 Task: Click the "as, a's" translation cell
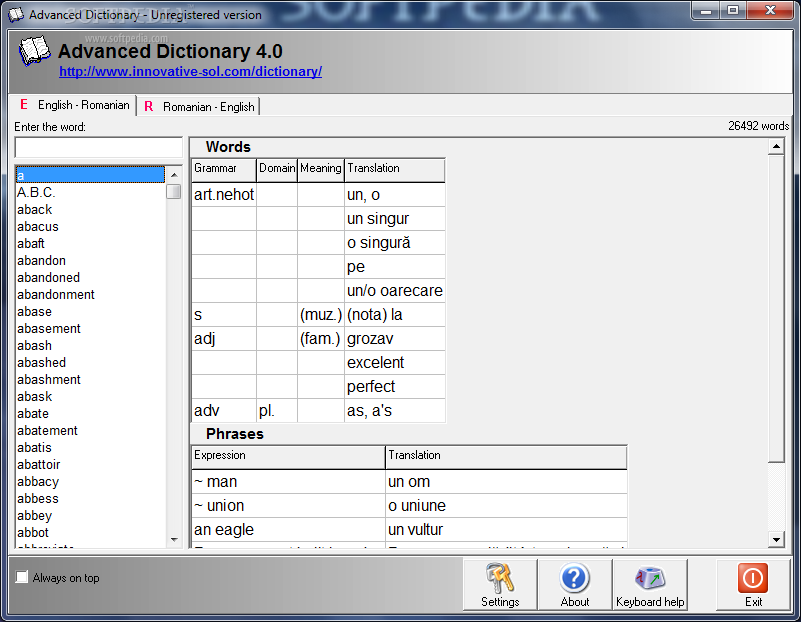pos(395,411)
